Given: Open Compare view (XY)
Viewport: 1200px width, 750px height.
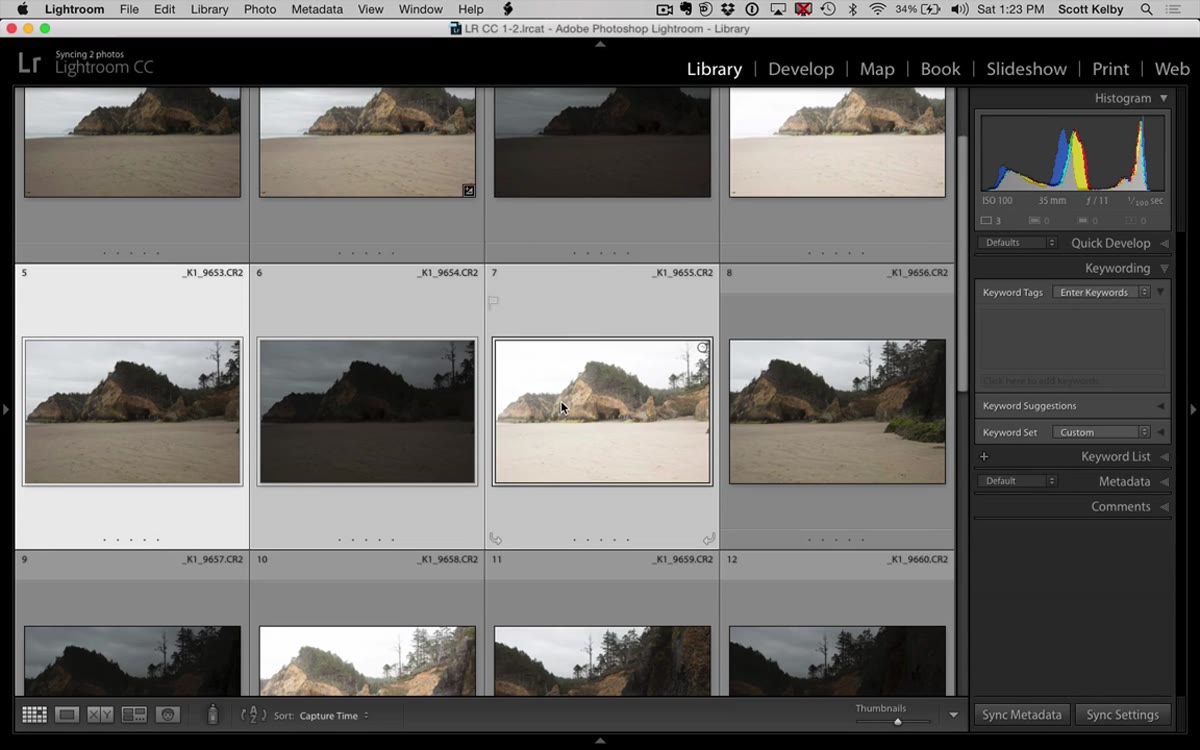Looking at the screenshot, I should [100, 715].
